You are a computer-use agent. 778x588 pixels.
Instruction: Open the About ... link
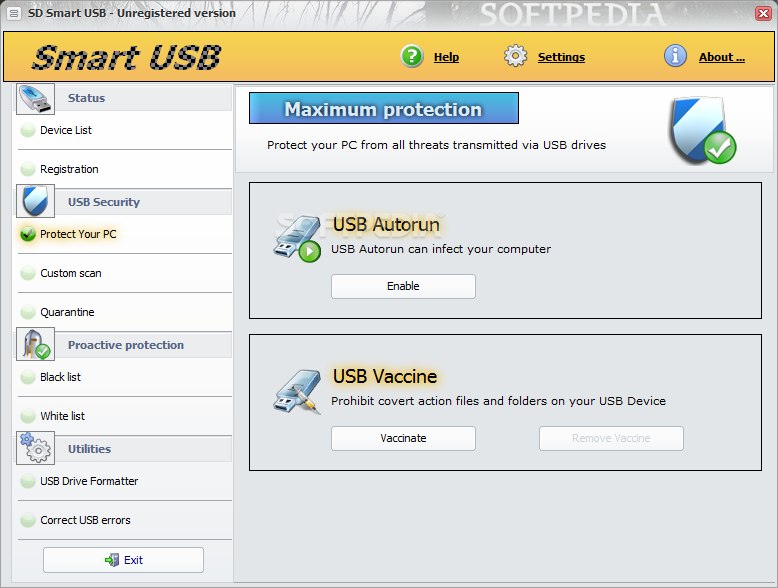coord(722,57)
